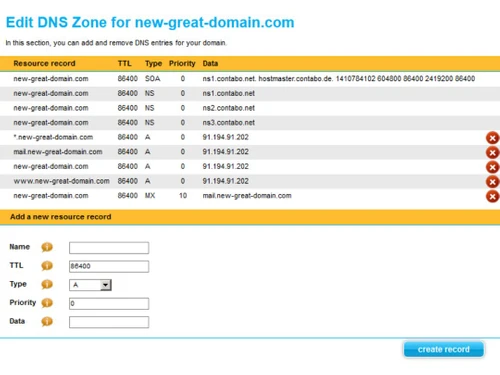Viewport: 500px width, 375px height.
Task: Click the Type column header
Action: [x=153, y=63]
